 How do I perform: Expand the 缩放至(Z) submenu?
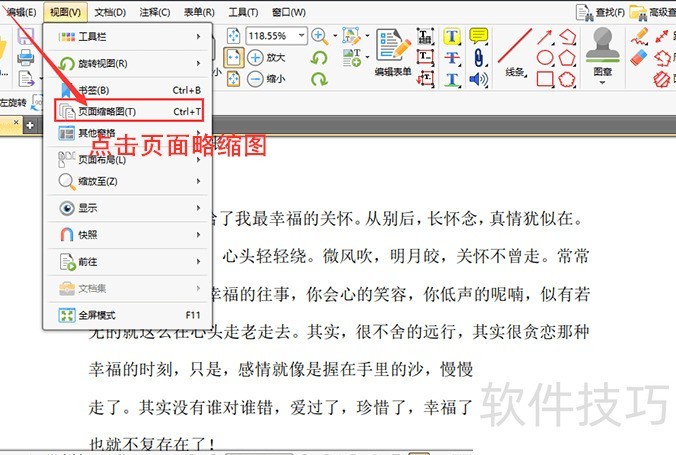[128, 182]
